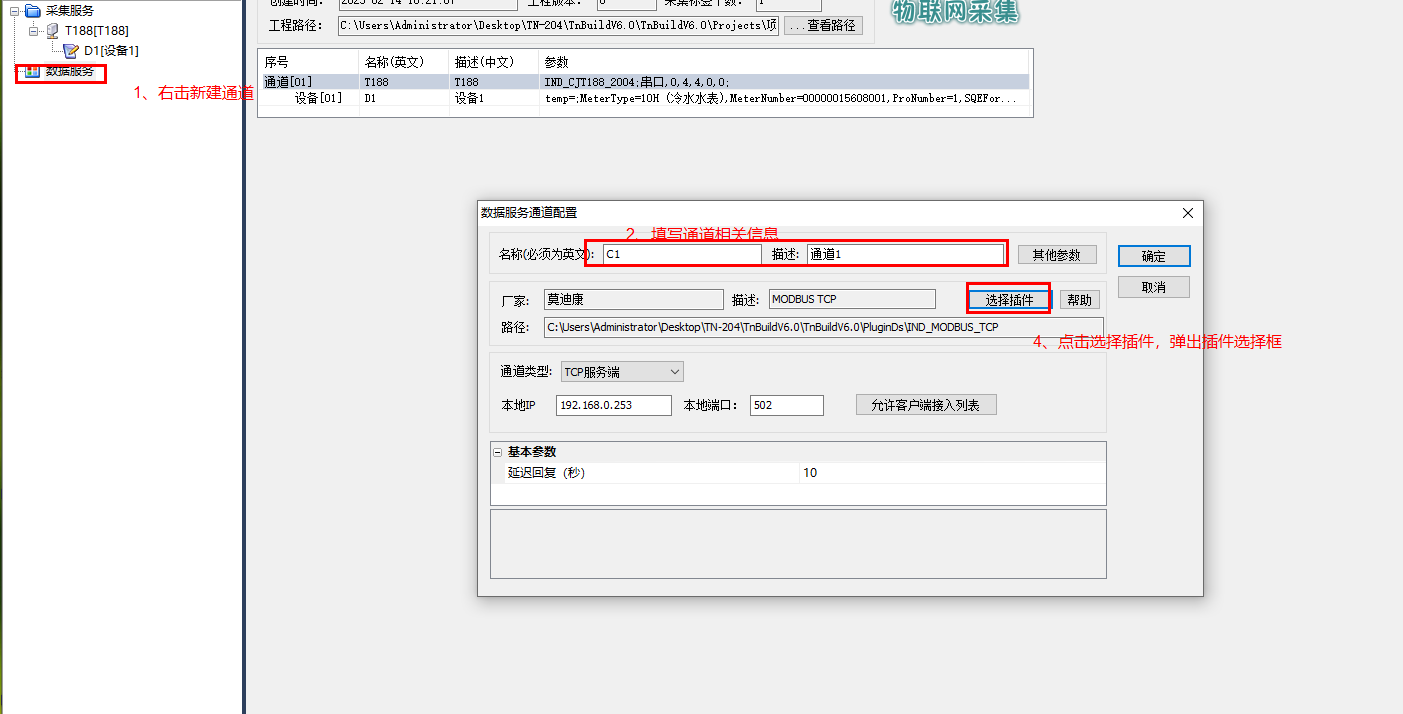Select the 通道[01] table row
The height and width of the screenshot is (714, 1403).
(x=644, y=82)
